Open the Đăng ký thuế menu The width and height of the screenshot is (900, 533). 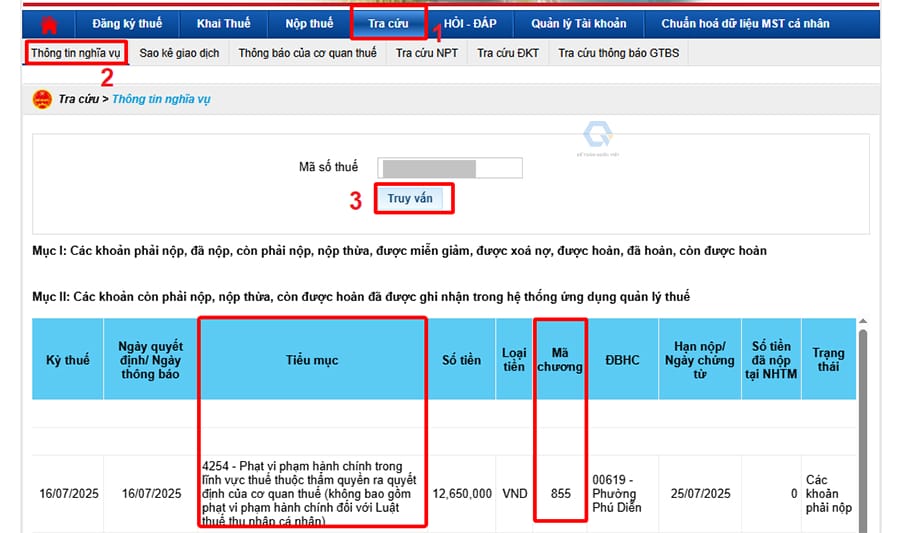(x=127, y=24)
